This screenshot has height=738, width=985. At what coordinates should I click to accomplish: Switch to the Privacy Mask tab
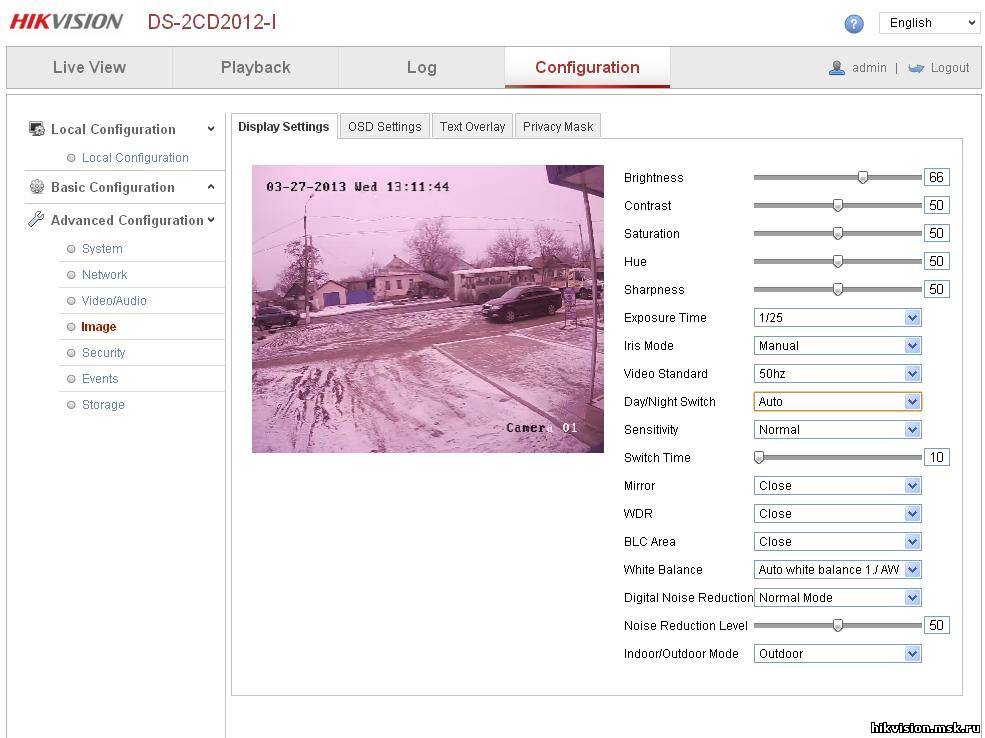point(558,126)
